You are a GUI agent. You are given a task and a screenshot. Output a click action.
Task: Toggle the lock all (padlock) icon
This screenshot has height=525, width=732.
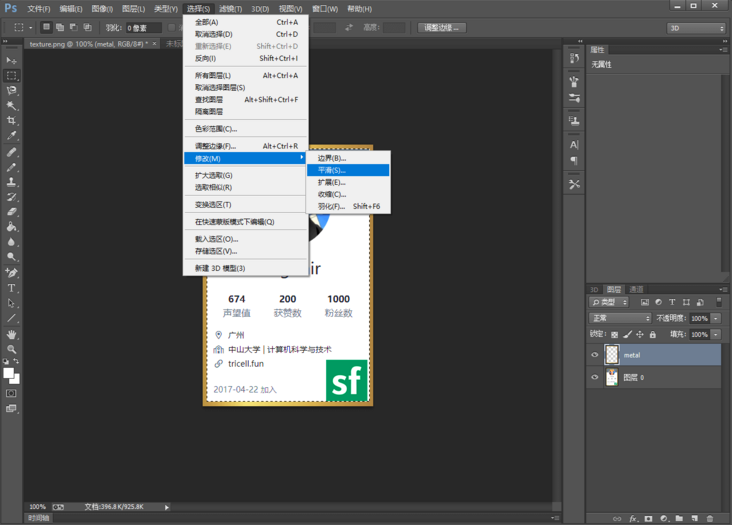pos(653,334)
